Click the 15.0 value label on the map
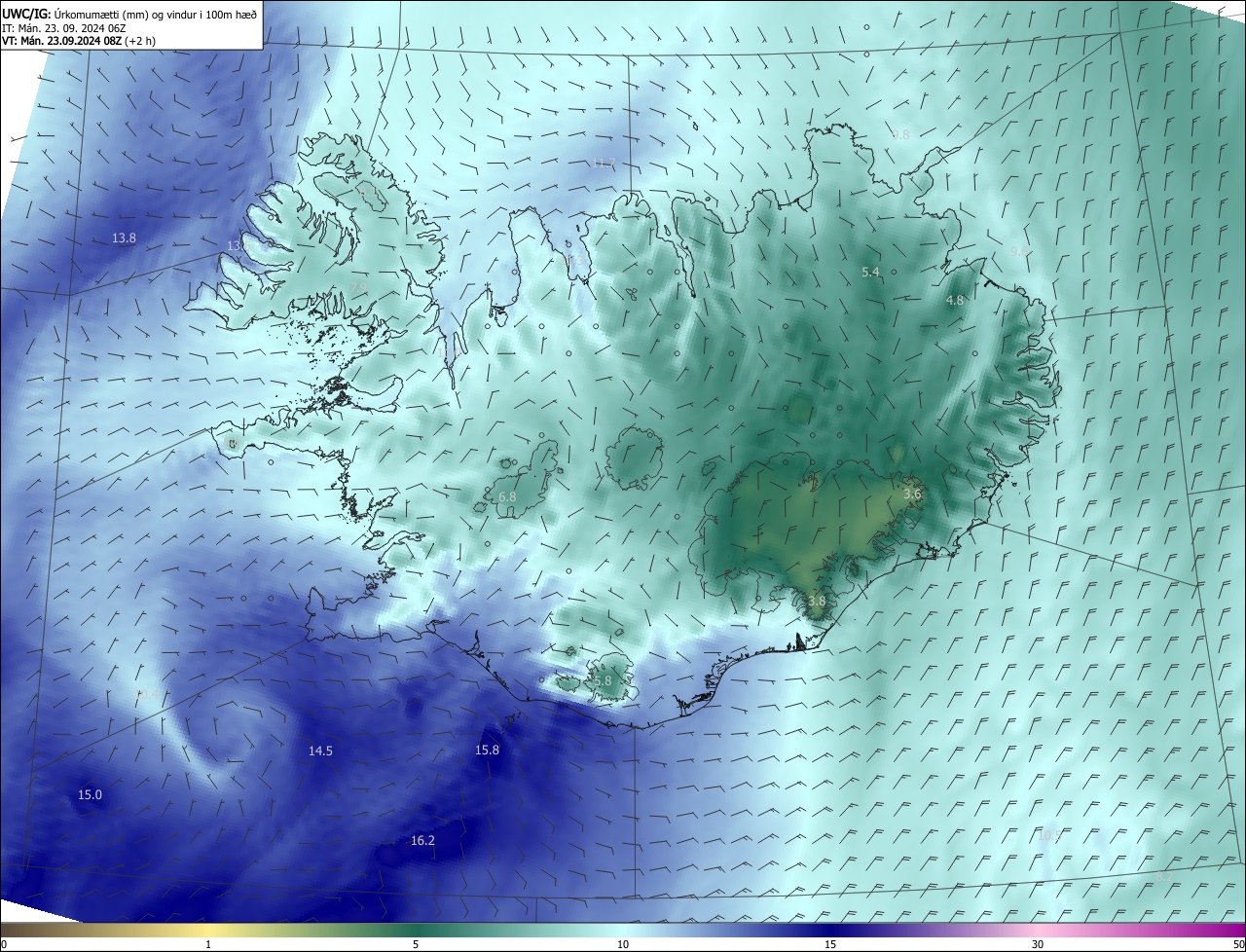 [90, 795]
